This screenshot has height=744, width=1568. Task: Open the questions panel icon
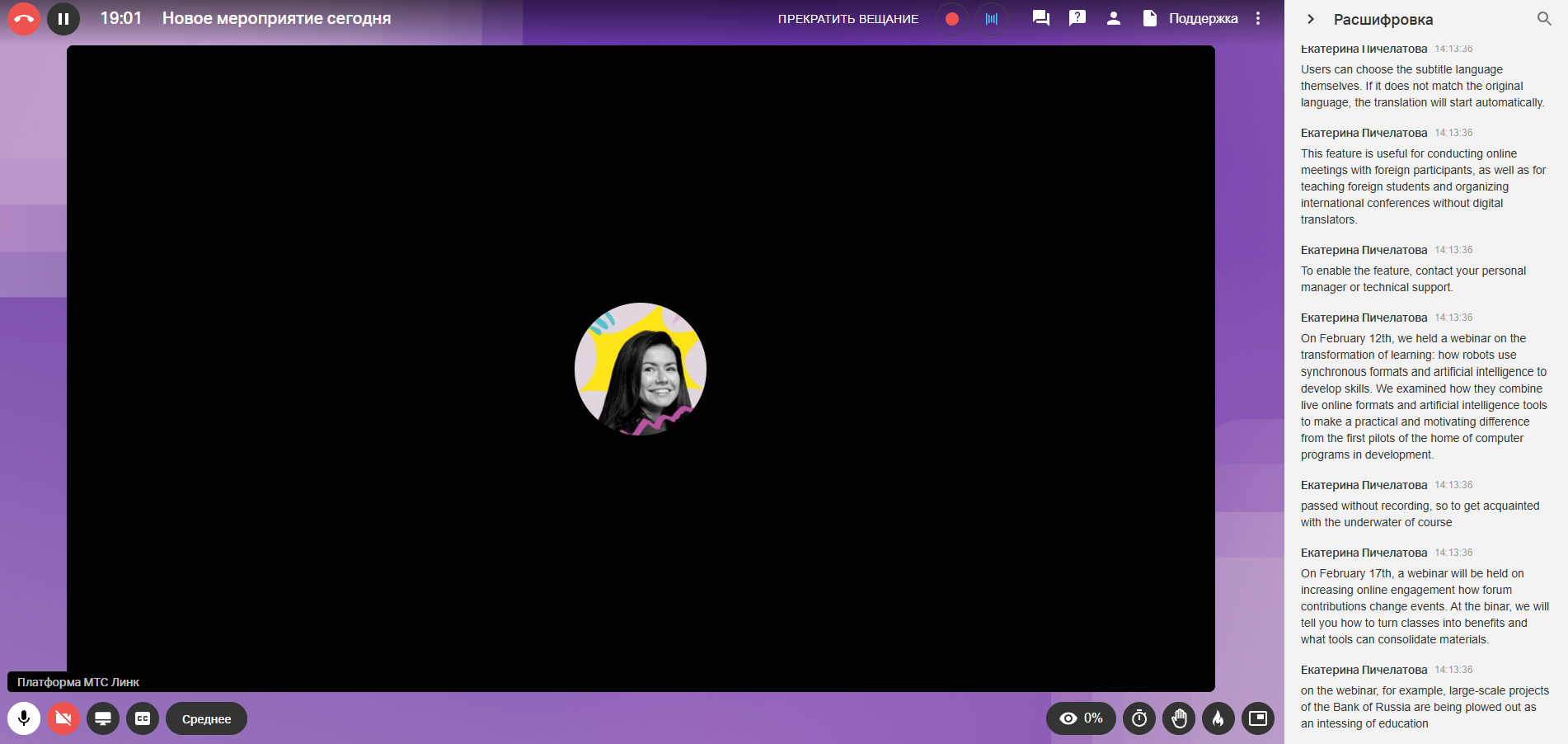(1077, 18)
